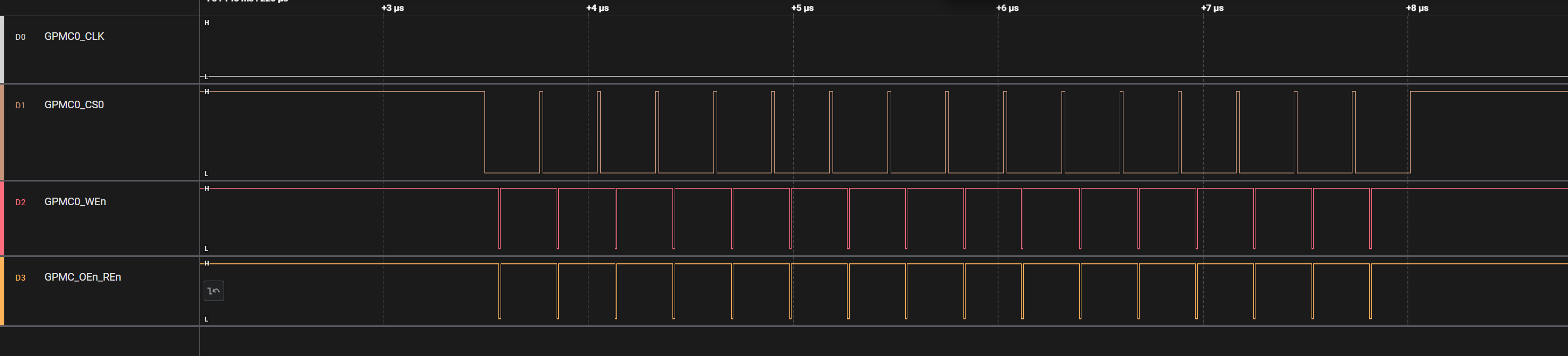The width and height of the screenshot is (1568, 356).
Task: Click the +5 µs mark on the ruler
Action: (802, 8)
